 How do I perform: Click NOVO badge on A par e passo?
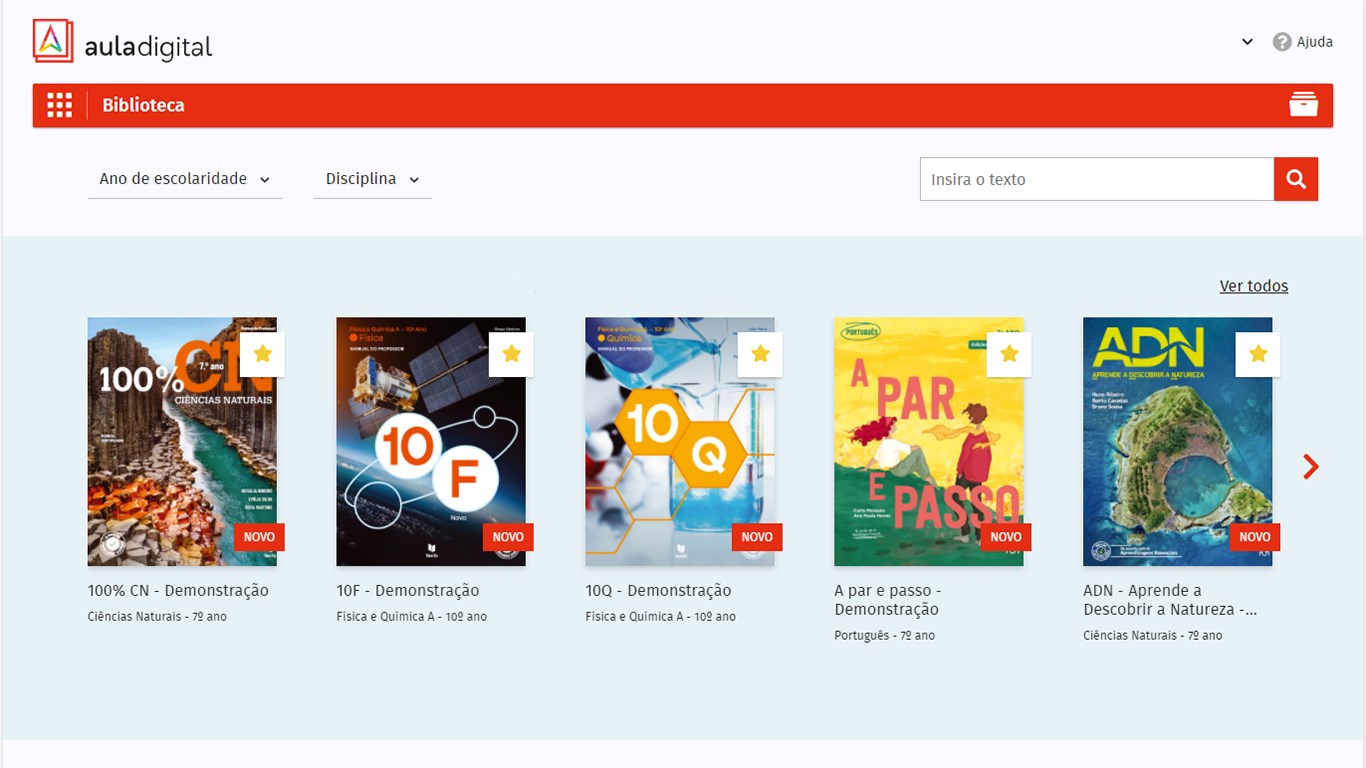pos(1006,537)
